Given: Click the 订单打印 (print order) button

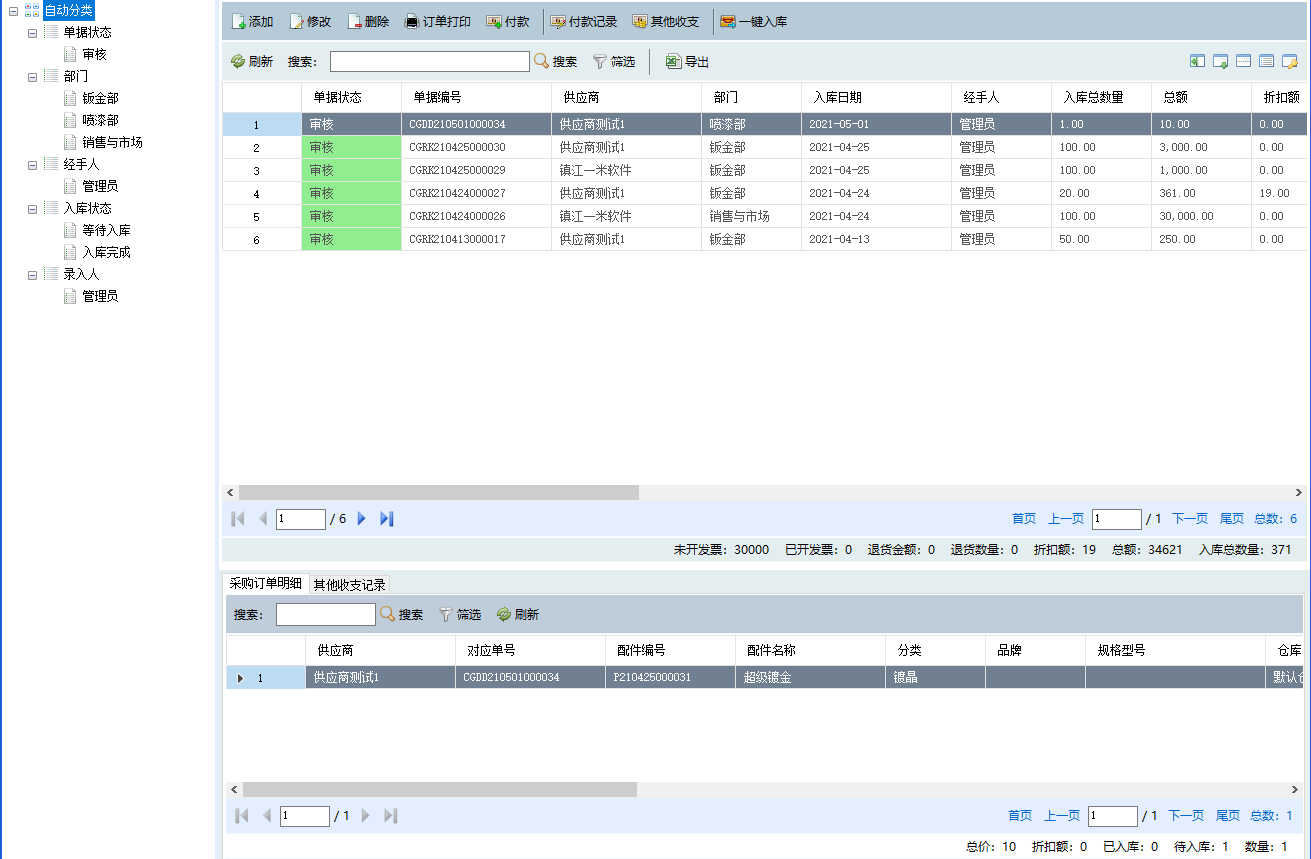Looking at the screenshot, I should [x=437, y=22].
